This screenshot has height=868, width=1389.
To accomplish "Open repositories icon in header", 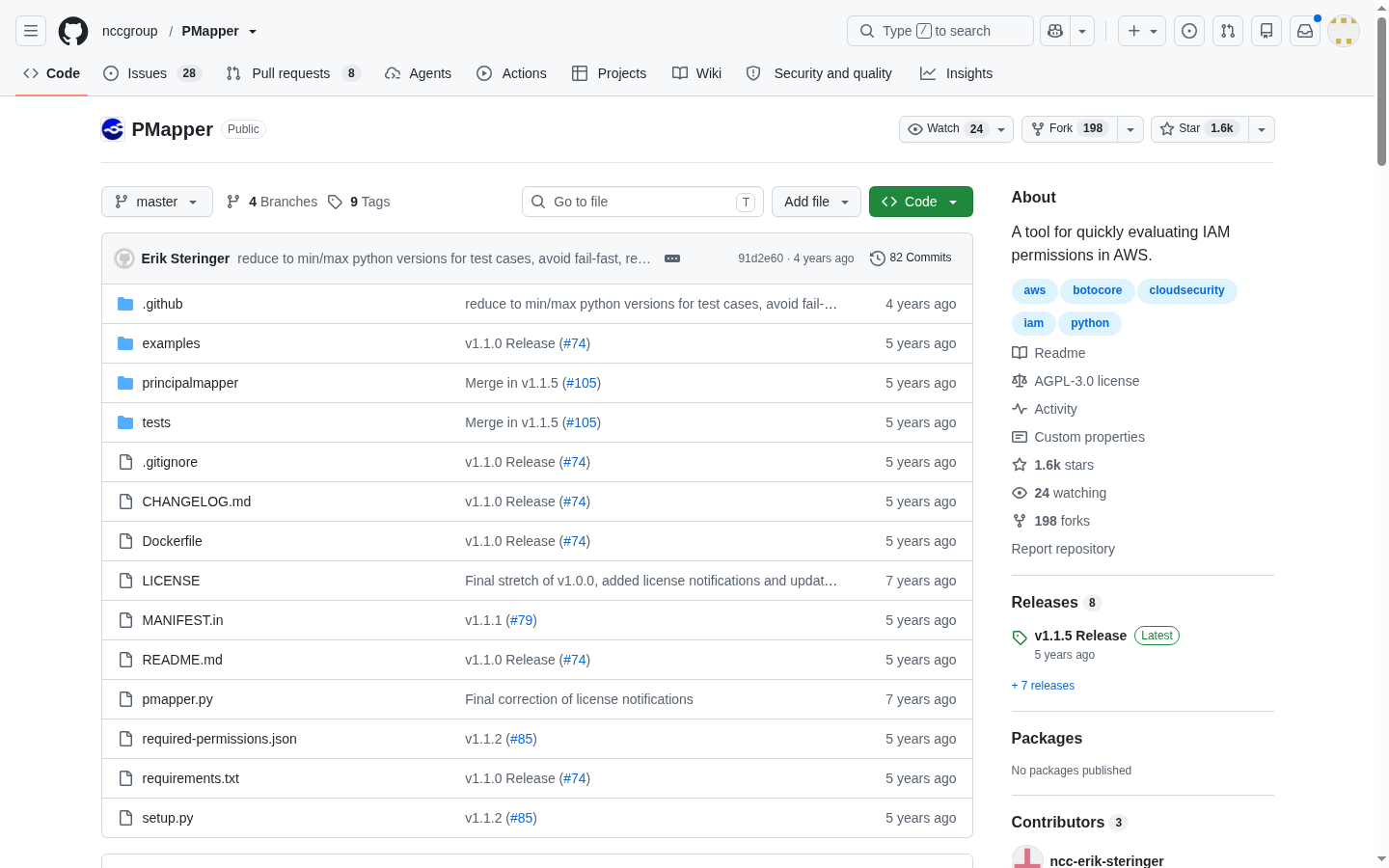I will tap(1266, 31).
